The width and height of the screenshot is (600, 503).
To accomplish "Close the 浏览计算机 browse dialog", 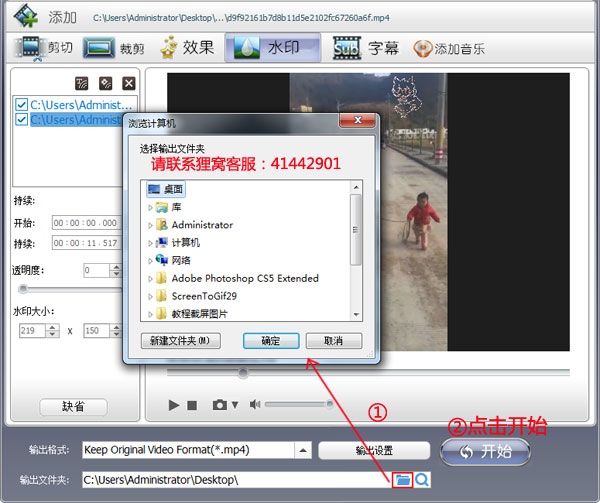I will pyautogui.click(x=357, y=120).
